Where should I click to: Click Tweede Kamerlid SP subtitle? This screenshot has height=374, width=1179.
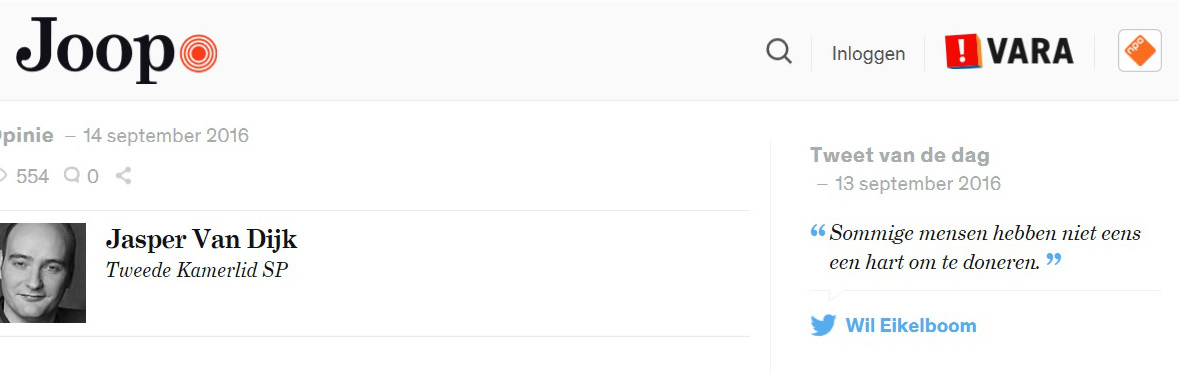[197, 270]
